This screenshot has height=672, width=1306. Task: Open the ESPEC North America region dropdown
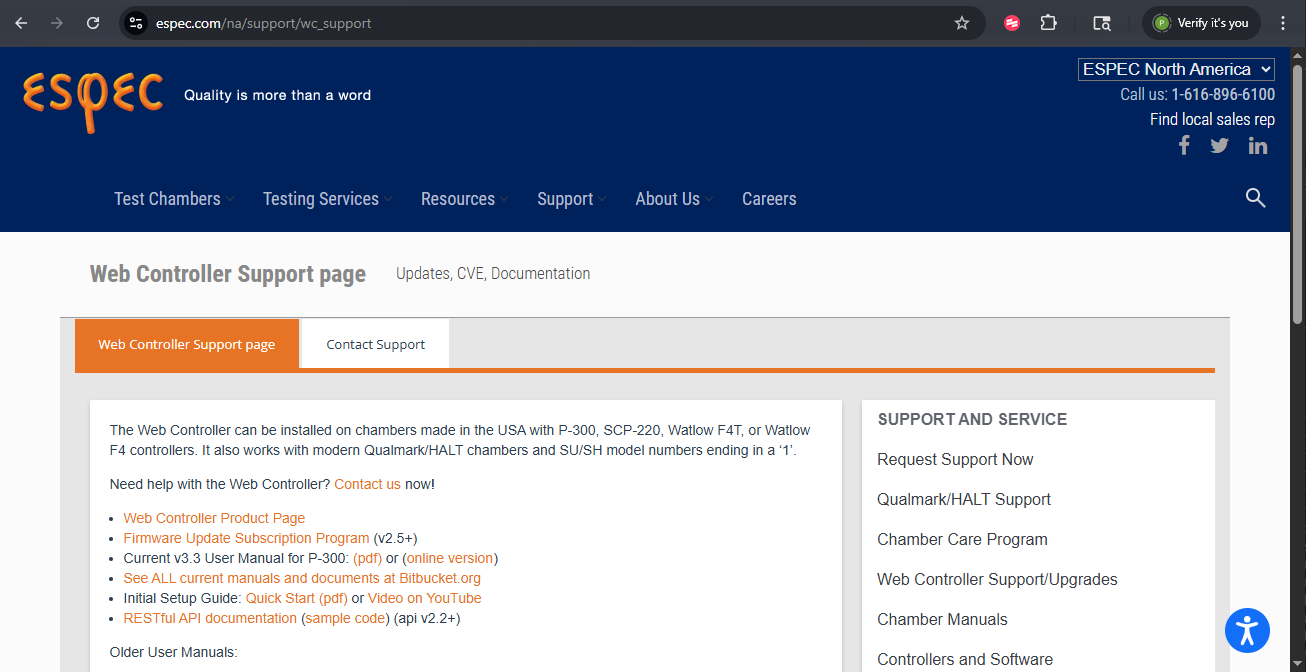point(1176,69)
